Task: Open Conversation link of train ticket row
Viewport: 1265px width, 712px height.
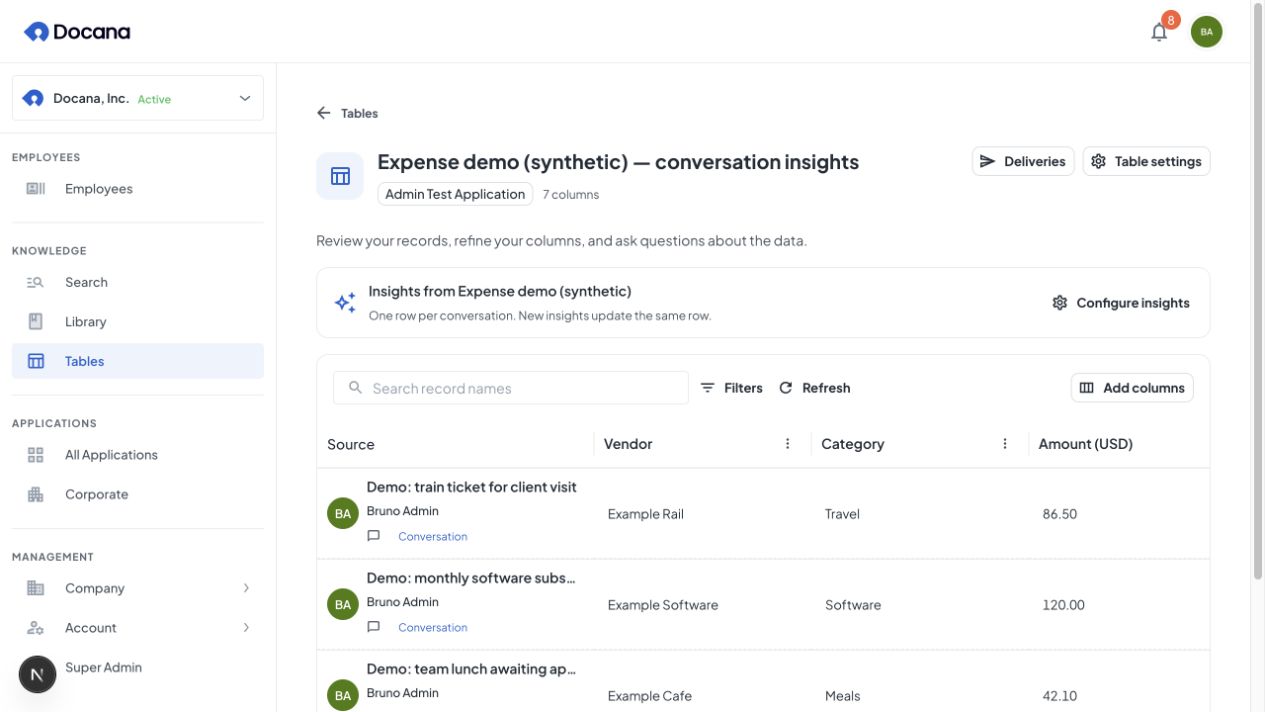Action: 433,537
